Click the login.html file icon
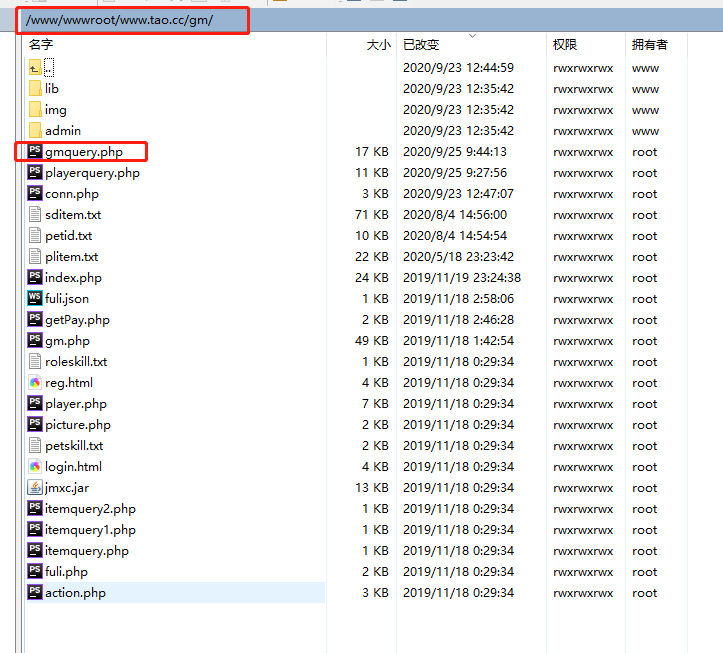The width and height of the screenshot is (723, 653). pos(35,467)
